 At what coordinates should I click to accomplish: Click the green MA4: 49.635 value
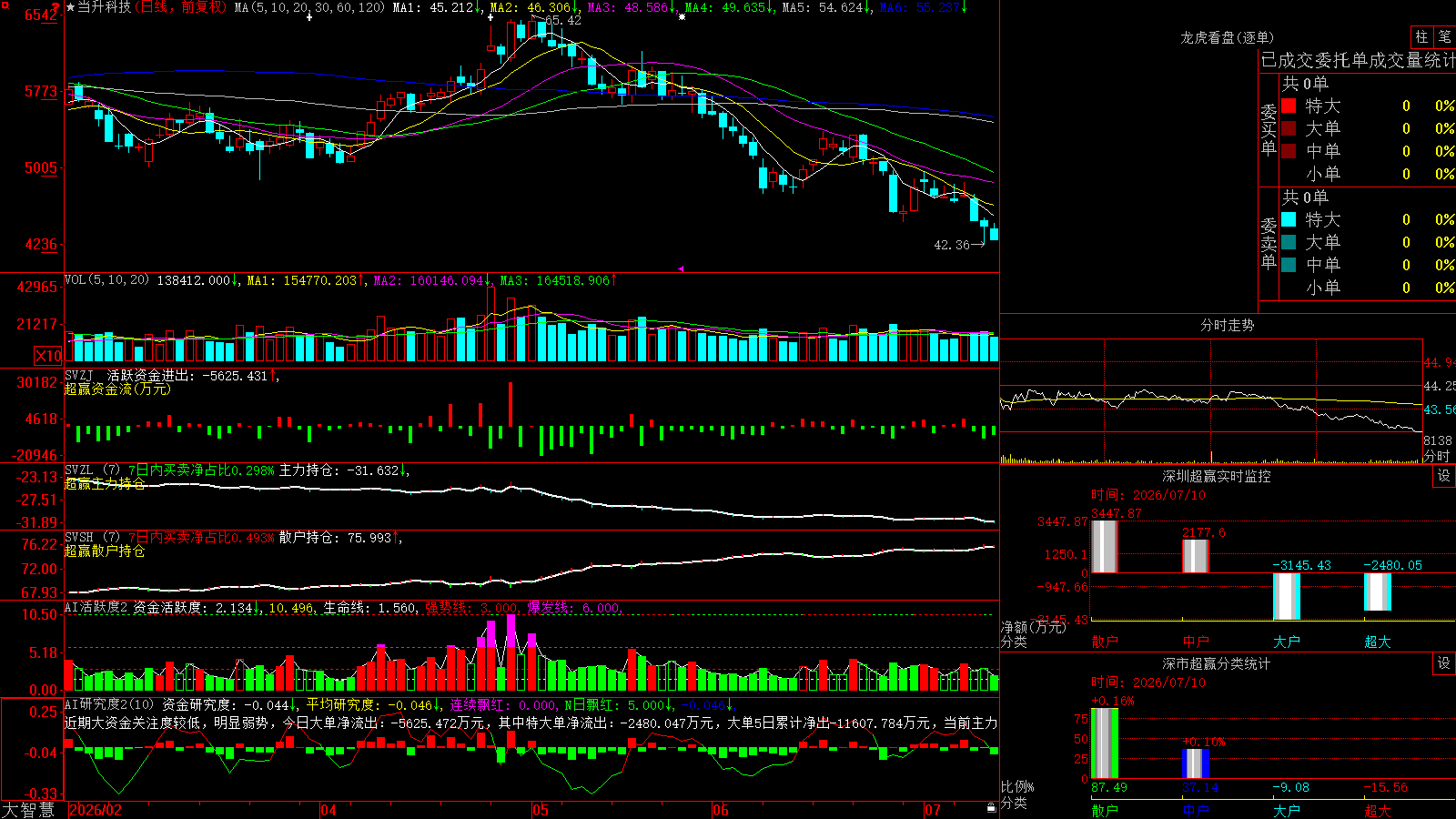[728, 7]
